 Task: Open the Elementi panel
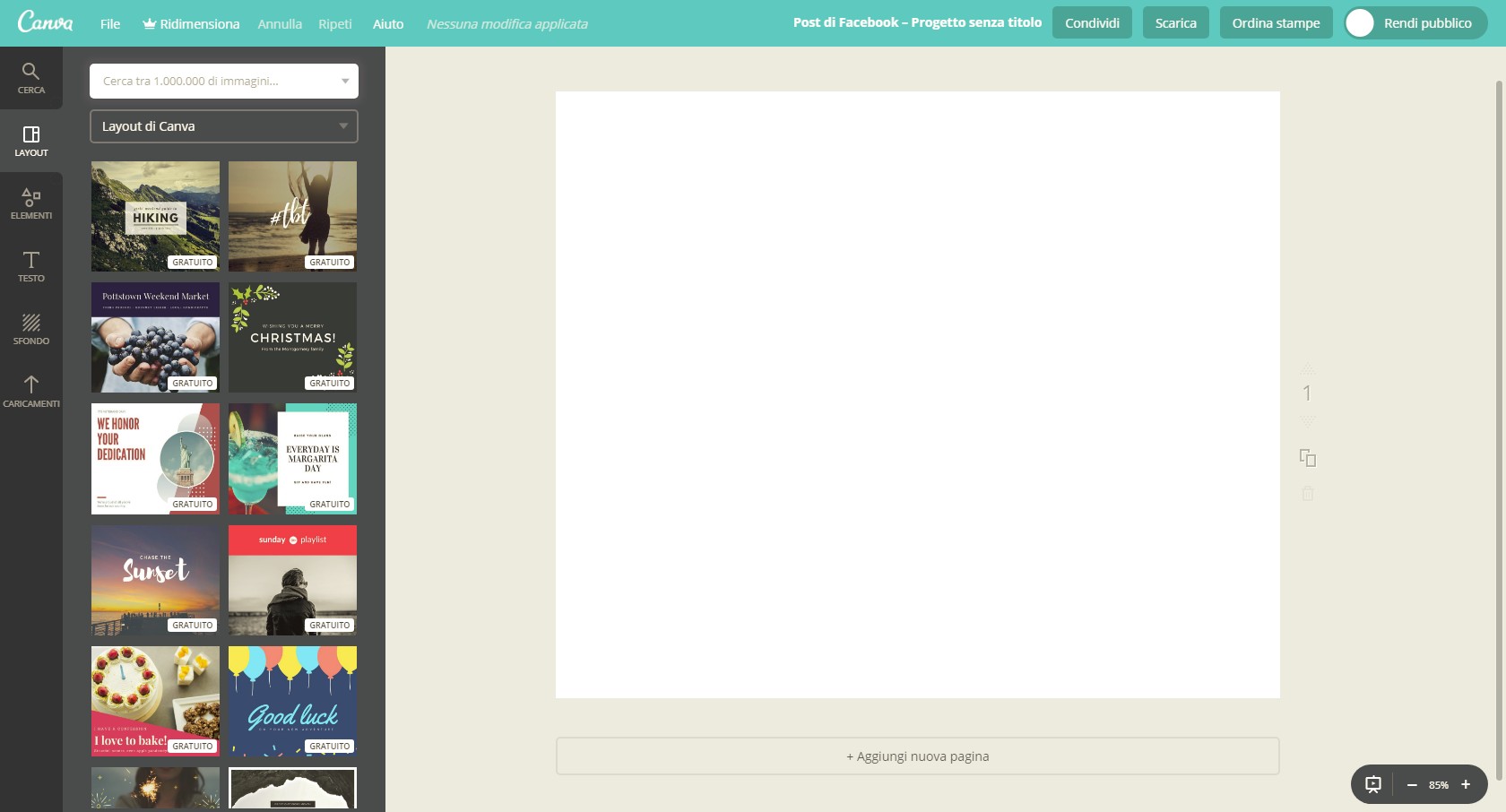tap(31, 204)
